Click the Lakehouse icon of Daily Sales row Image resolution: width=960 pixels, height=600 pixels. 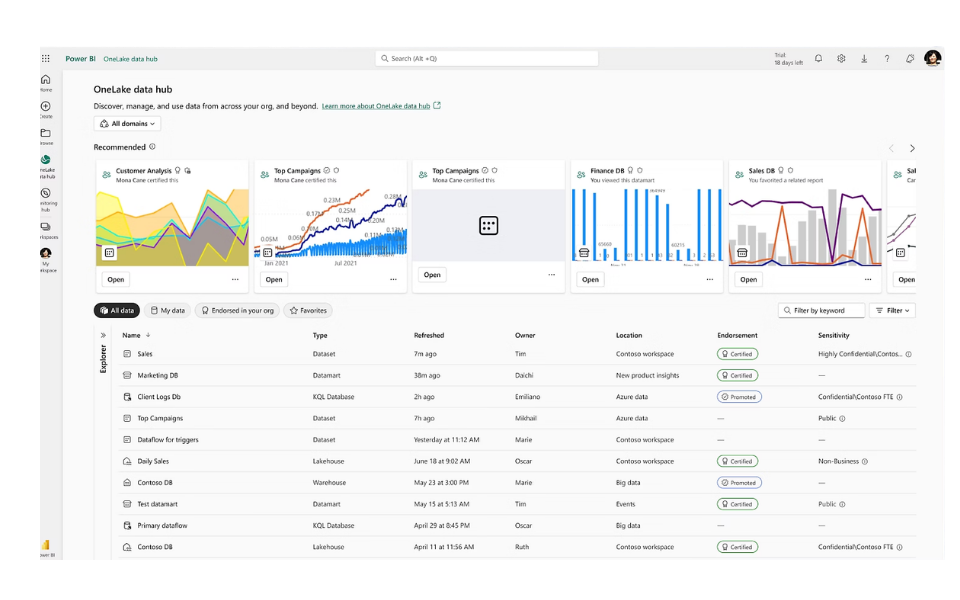point(127,461)
